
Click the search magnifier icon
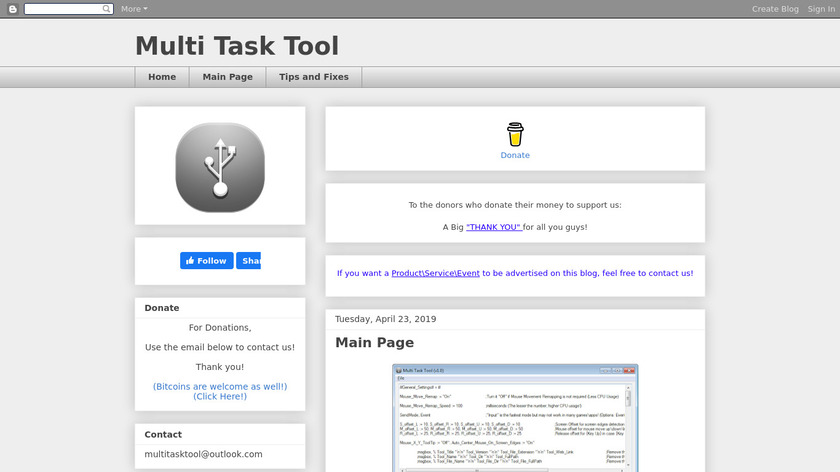pos(107,9)
